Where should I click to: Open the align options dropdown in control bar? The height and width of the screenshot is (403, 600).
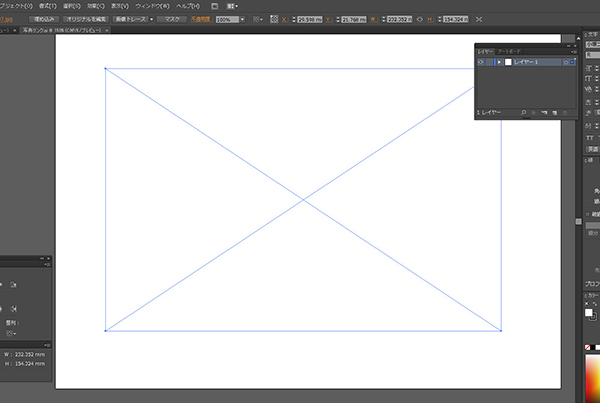coord(258,19)
